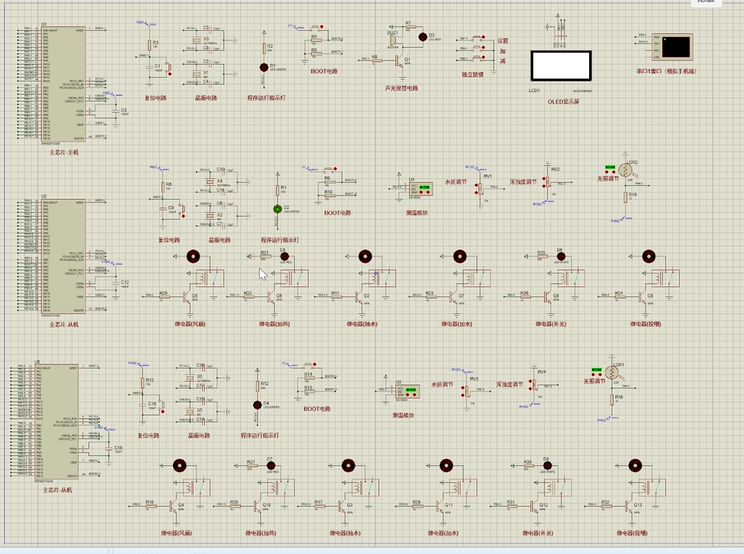
Task: Click the 串口1窗口 virtual terminal component
Action: pyautogui.click(x=672, y=46)
